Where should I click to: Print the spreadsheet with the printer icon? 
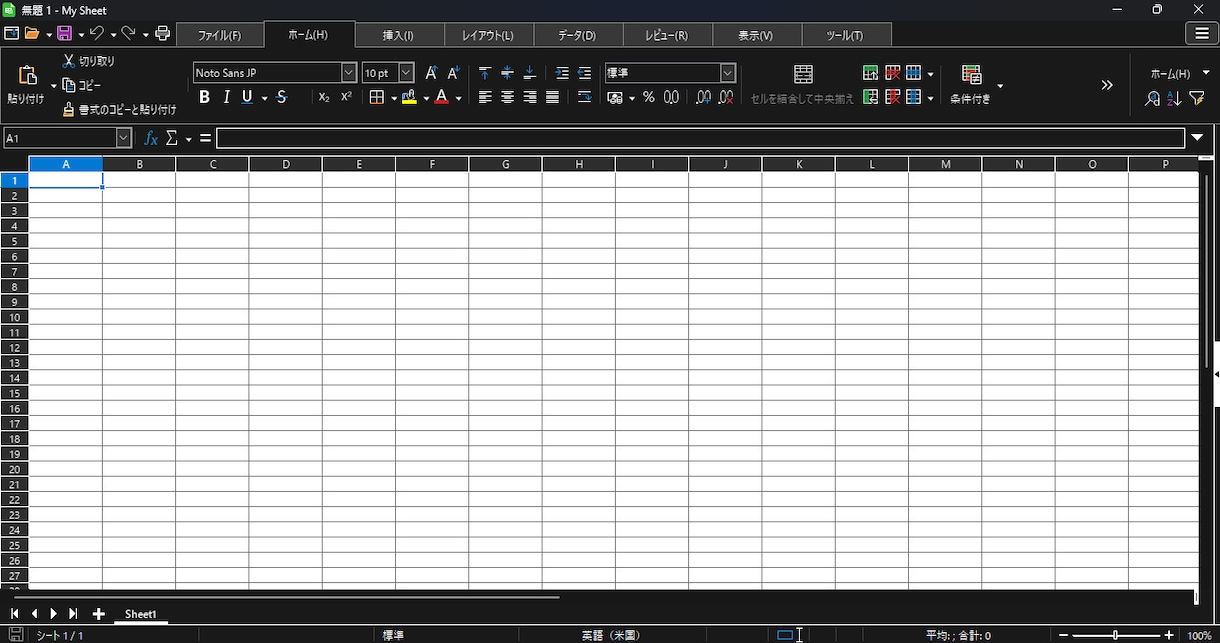[163, 33]
